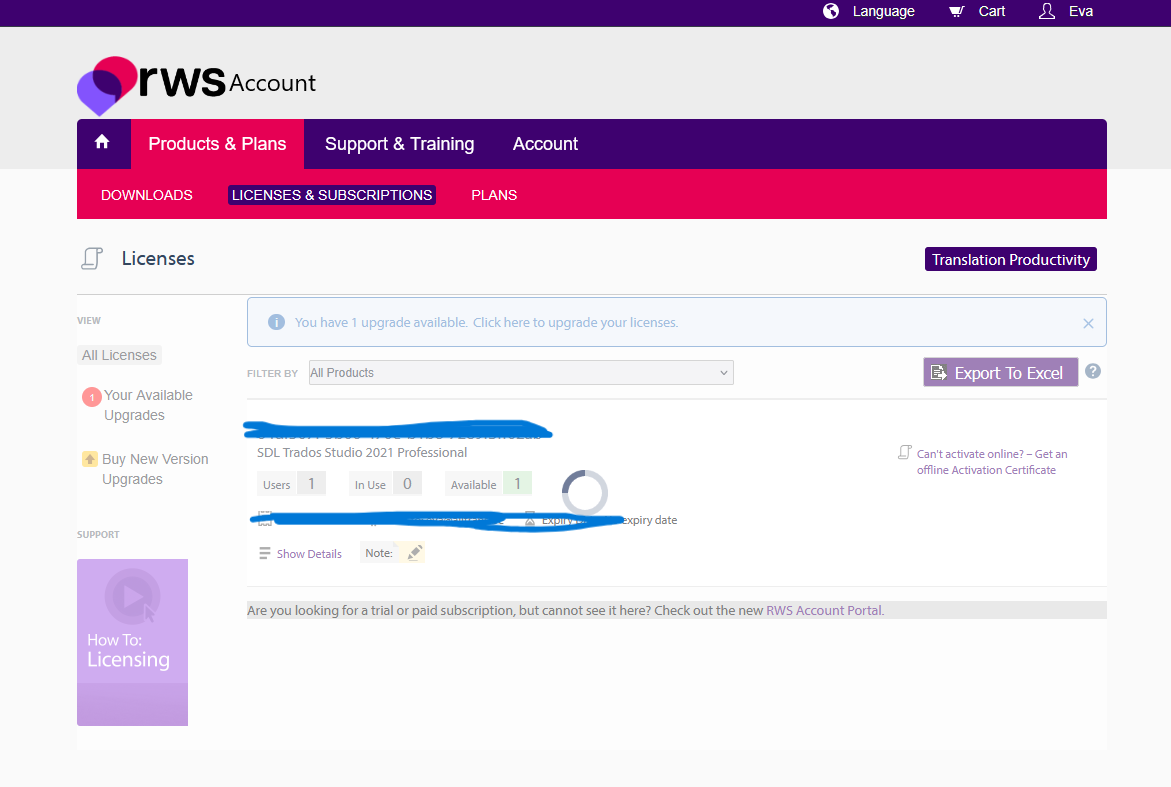The width and height of the screenshot is (1171, 787).
Task: Click SDL Trados Studio 2021 Professional text
Action: coord(362,452)
